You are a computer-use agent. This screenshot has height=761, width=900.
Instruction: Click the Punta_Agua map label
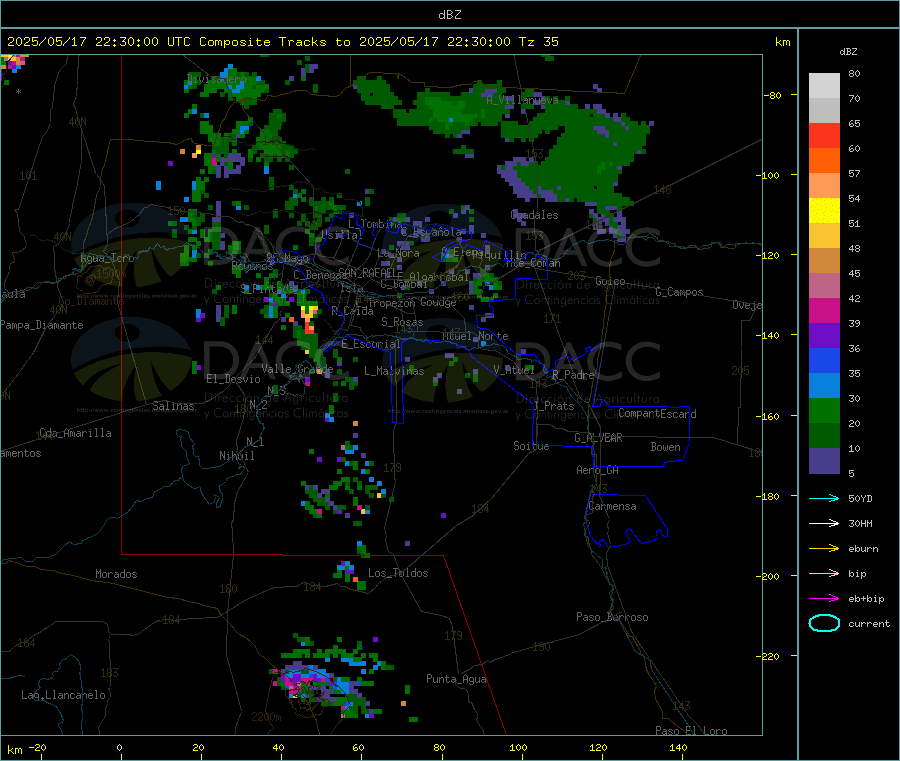pos(456,679)
